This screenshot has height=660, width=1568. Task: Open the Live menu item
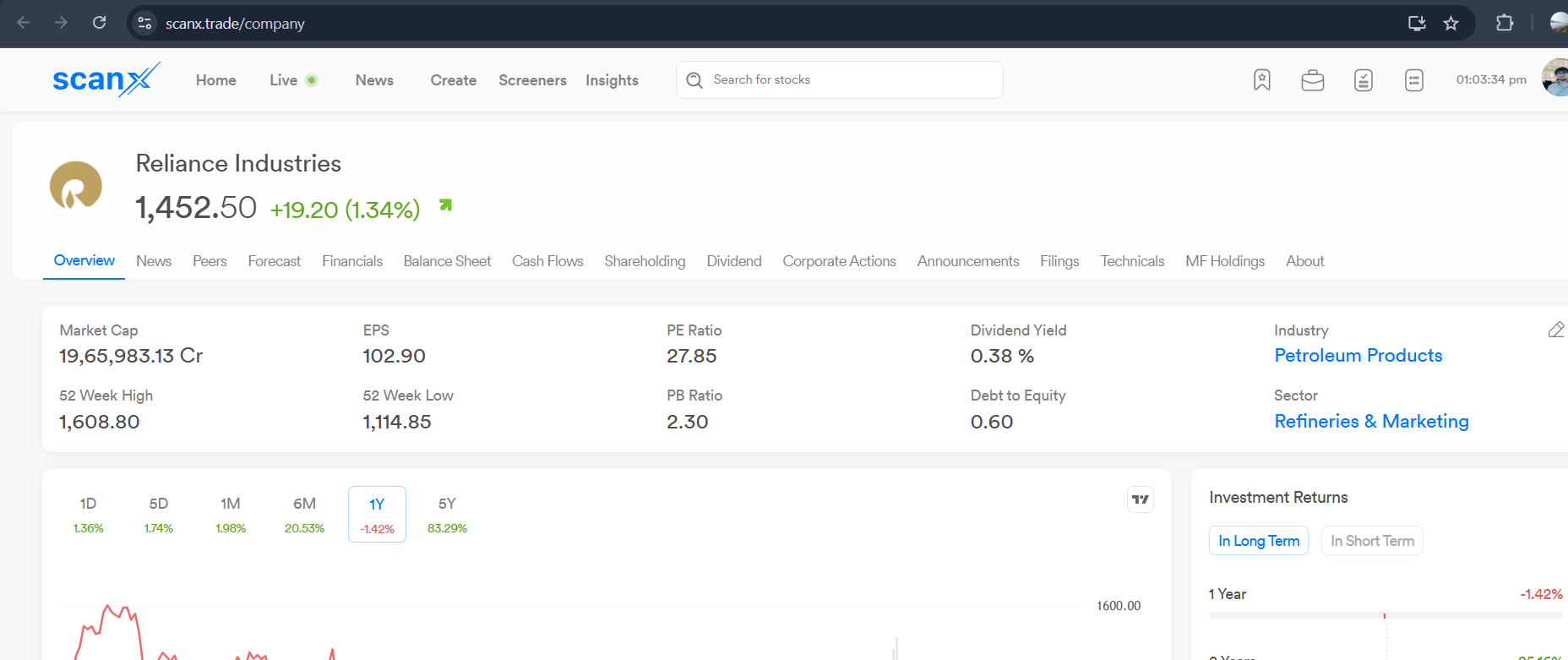coord(284,80)
